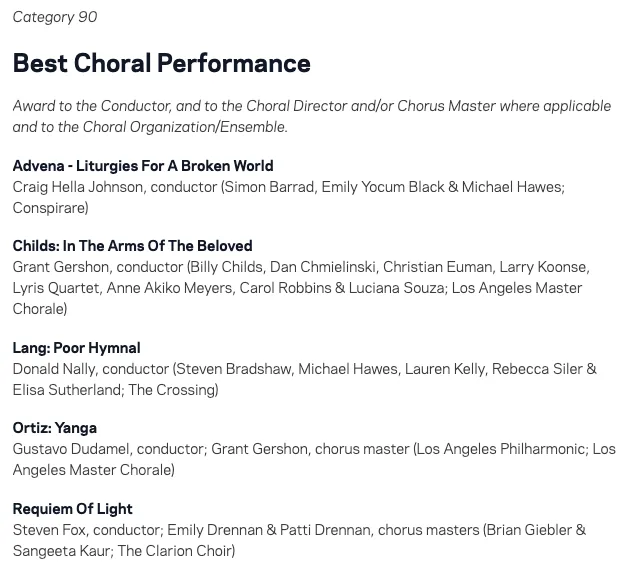Select the "Requiem Of Light" title
This screenshot has width=626, height=588.
pyautogui.click(x=73, y=509)
